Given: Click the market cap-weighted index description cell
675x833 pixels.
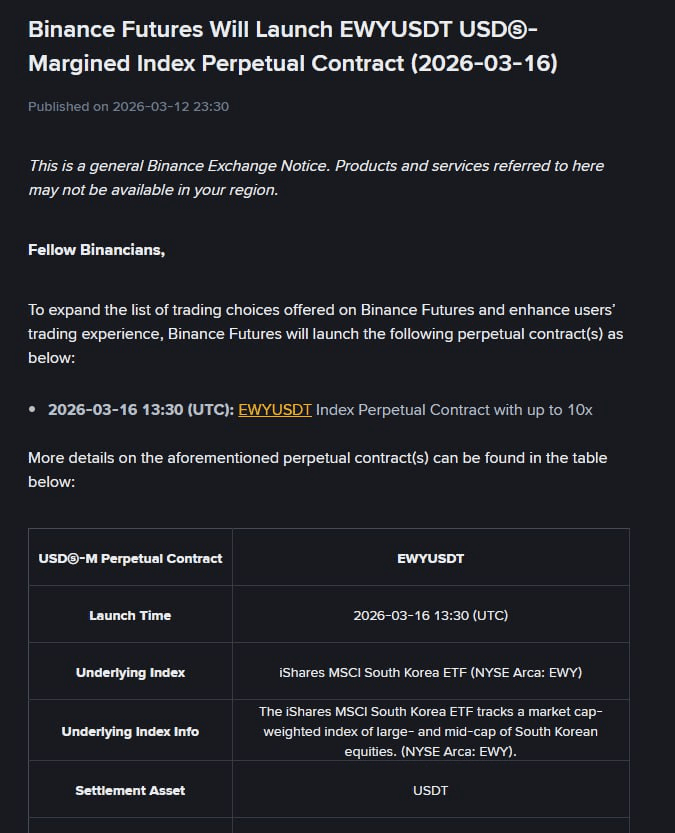Looking at the screenshot, I should (430, 731).
